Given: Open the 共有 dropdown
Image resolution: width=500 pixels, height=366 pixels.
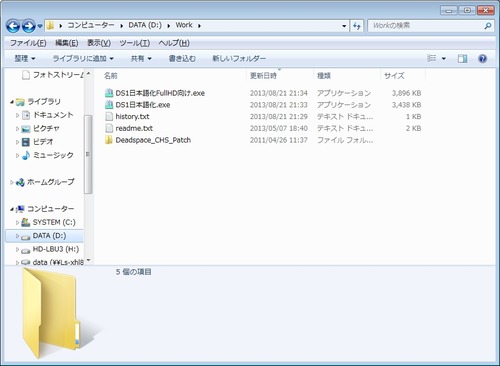Looking at the screenshot, I should point(141,59).
